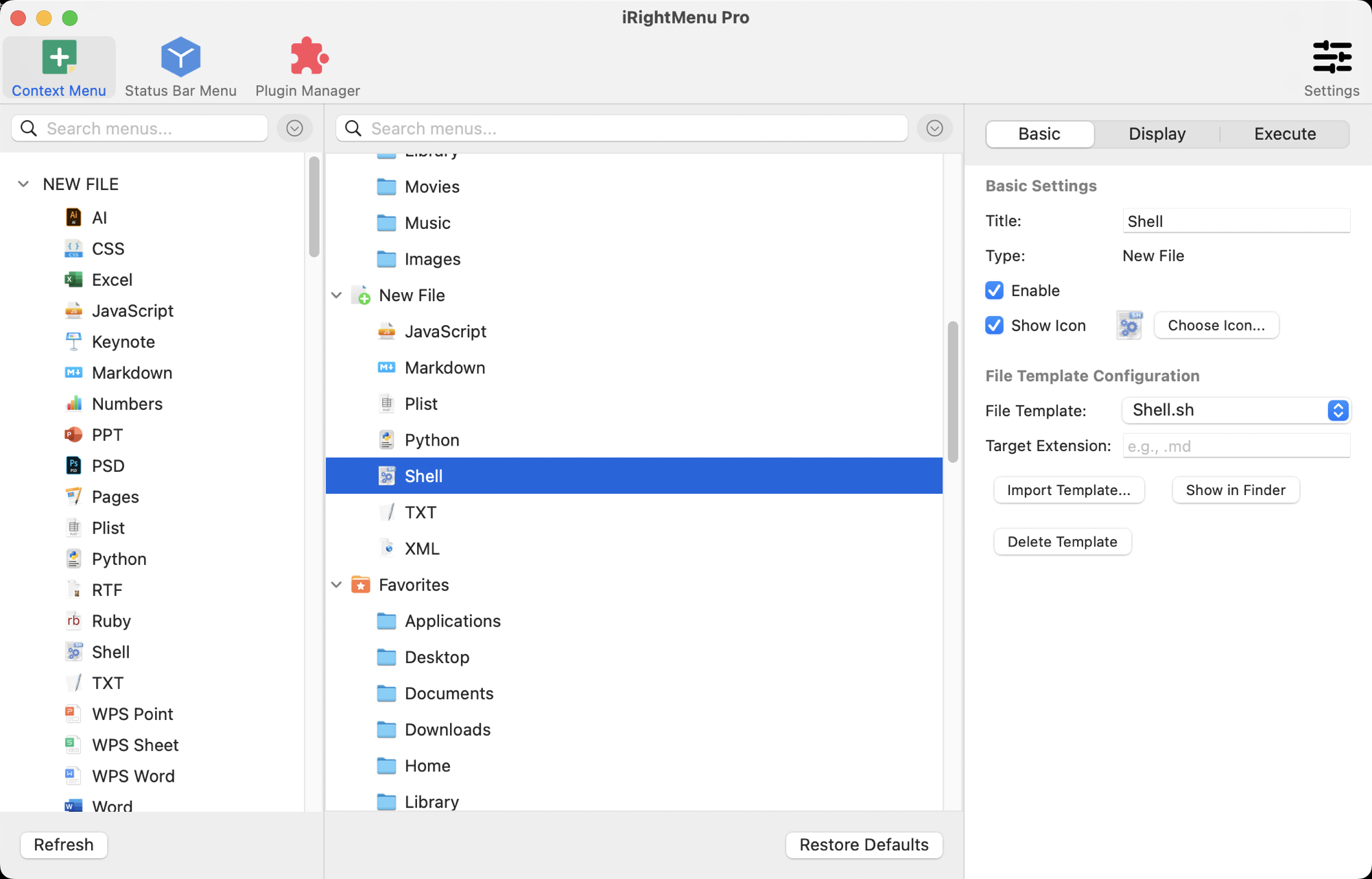Screen dimensions: 1372x879
Task: Click the PSD Photoshop icon
Action: (73, 466)
